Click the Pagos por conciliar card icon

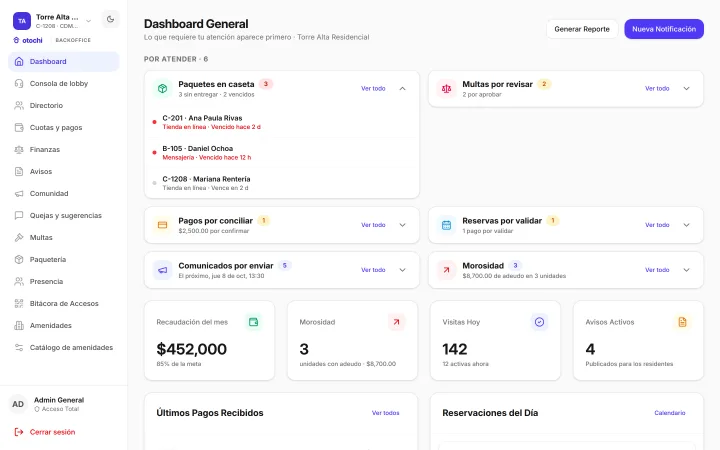click(163, 225)
